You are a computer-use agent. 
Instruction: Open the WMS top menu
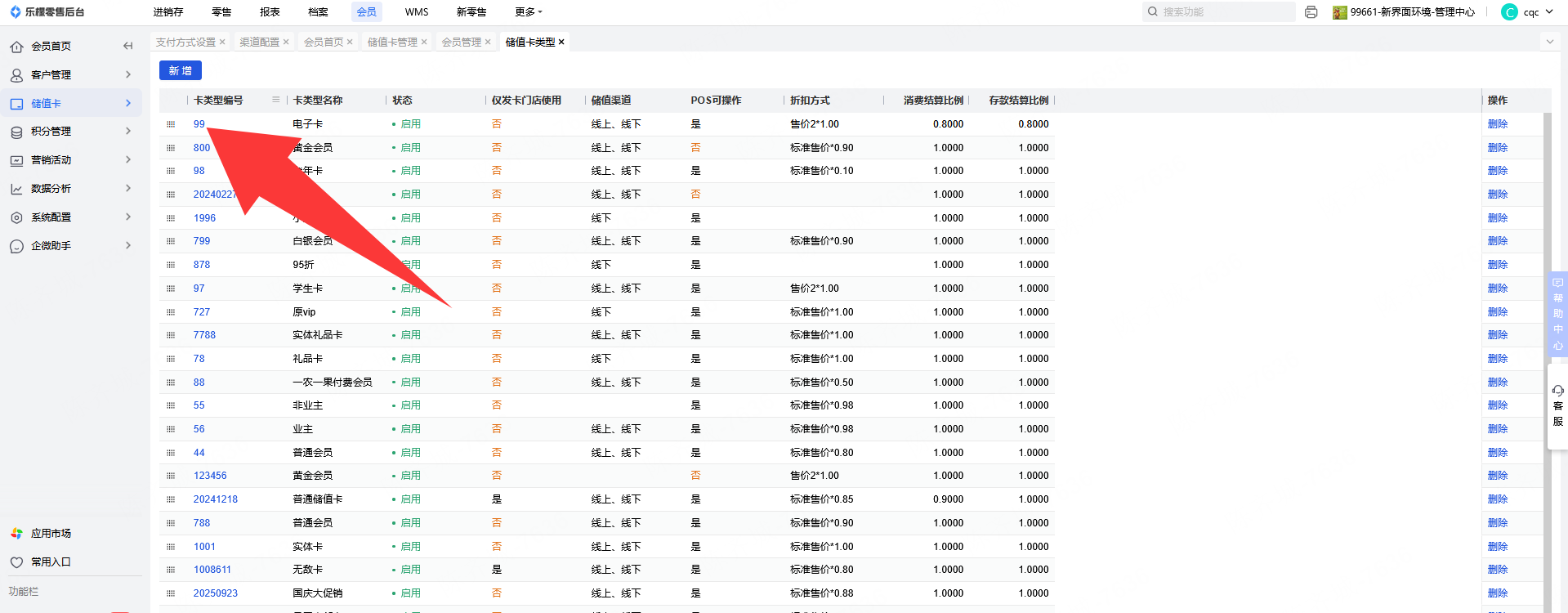tap(417, 12)
